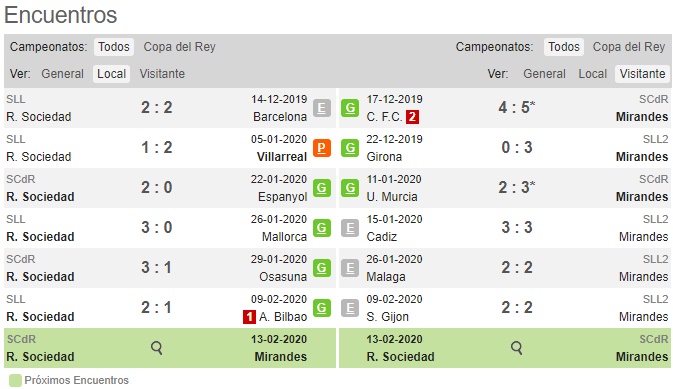Open magnifier icon for R. Sociedad upcoming match
Image resolution: width=673 pixels, height=389 pixels.
point(157,348)
